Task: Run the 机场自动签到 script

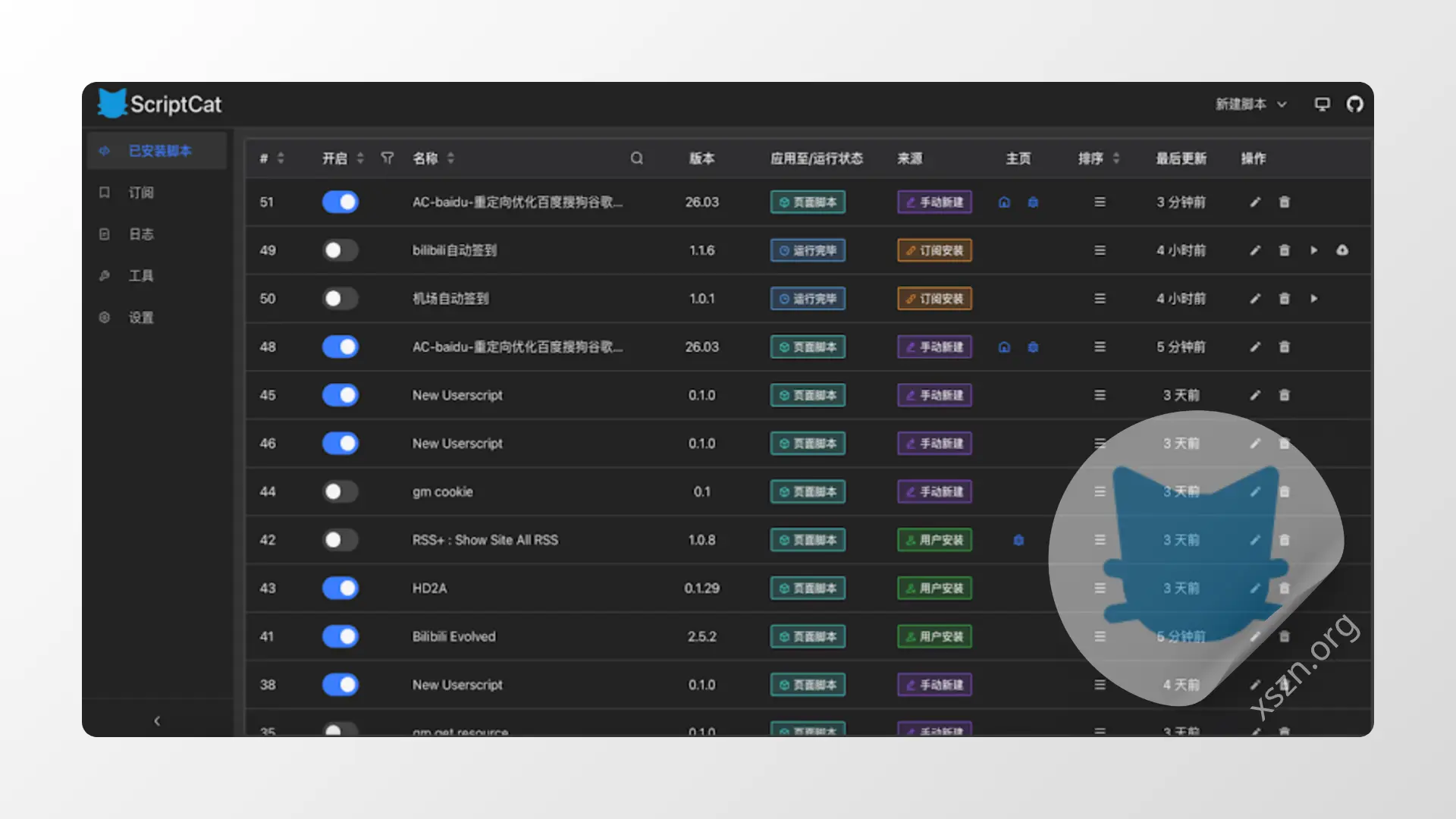Action: pyautogui.click(x=1313, y=299)
